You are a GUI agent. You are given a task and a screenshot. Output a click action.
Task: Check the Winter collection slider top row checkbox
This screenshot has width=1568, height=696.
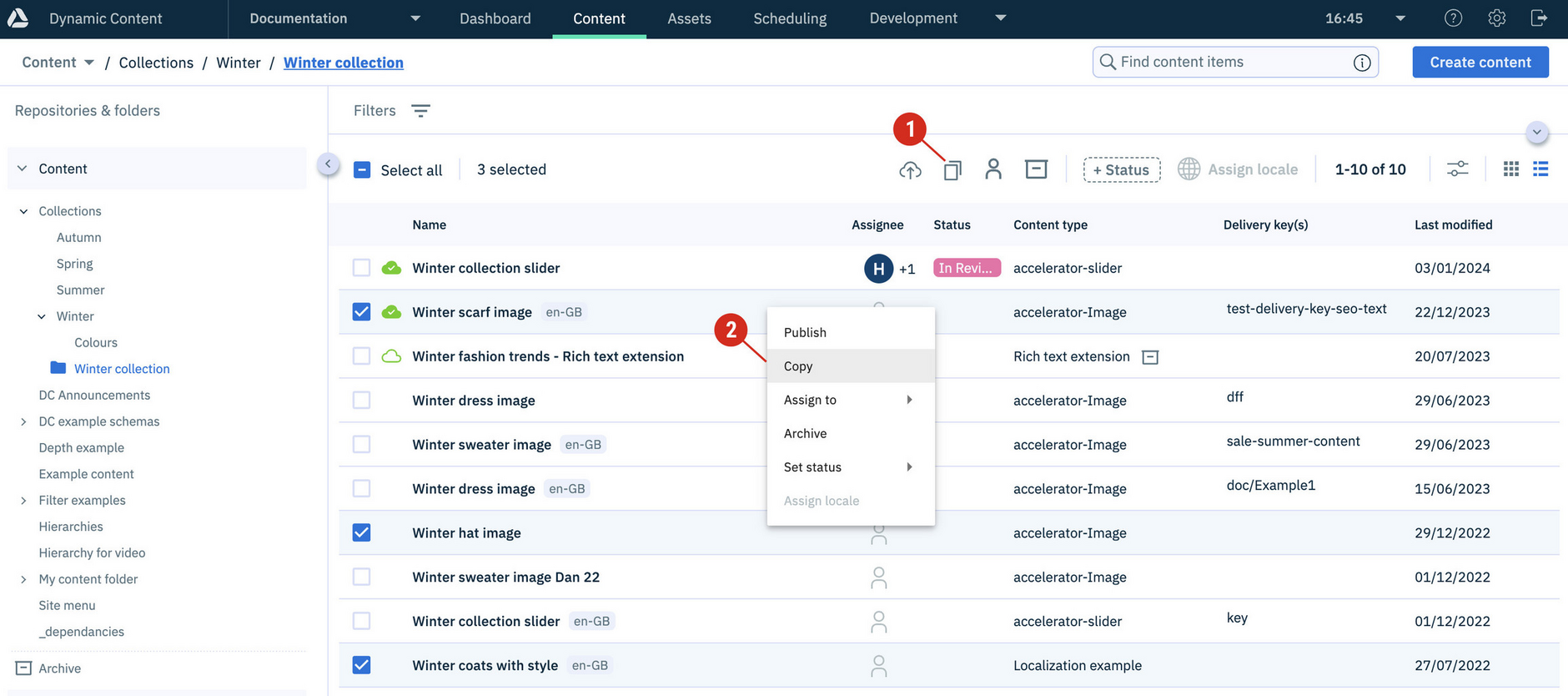[361, 268]
